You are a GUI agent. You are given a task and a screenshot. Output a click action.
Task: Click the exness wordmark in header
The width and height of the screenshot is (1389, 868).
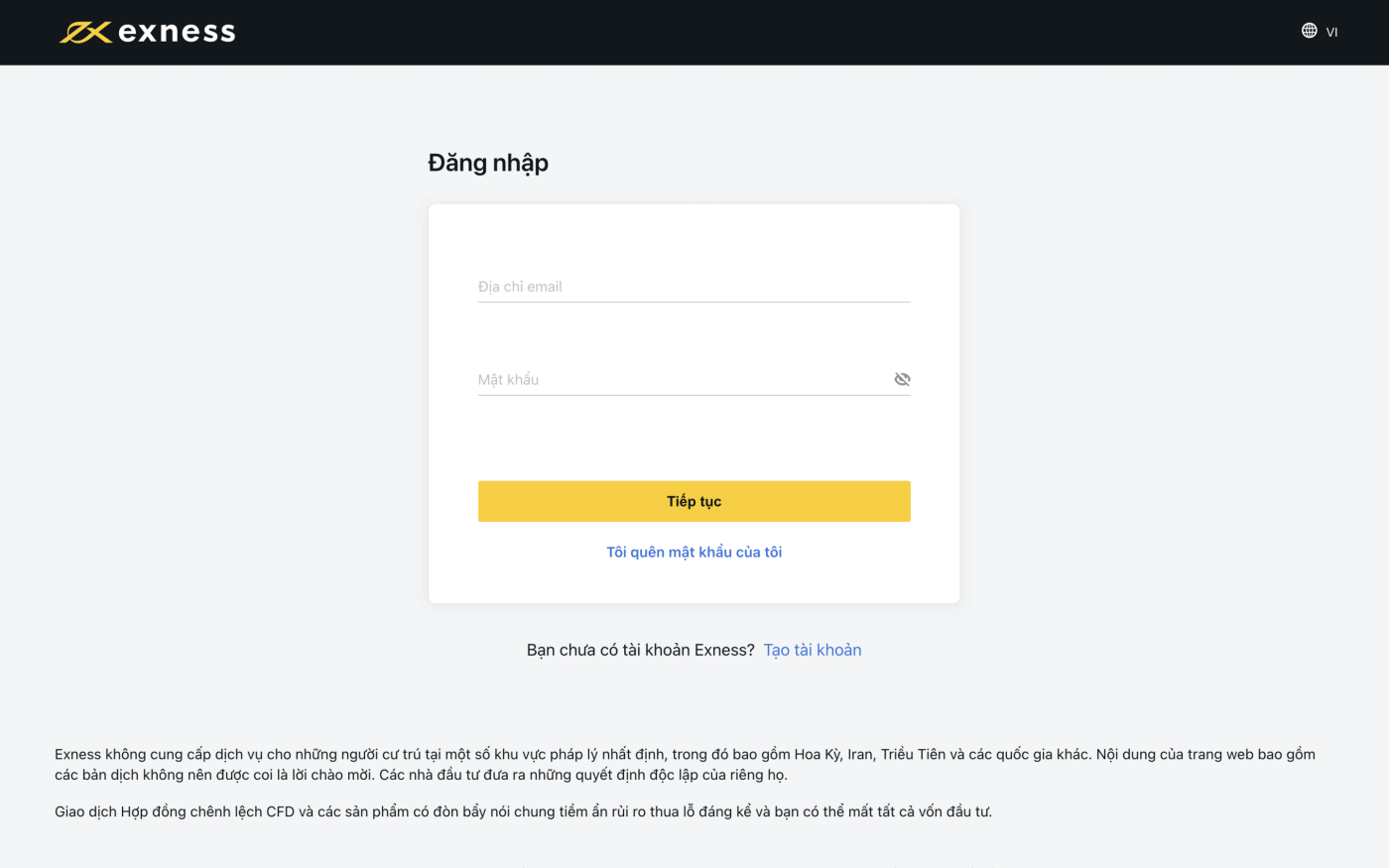177,33
